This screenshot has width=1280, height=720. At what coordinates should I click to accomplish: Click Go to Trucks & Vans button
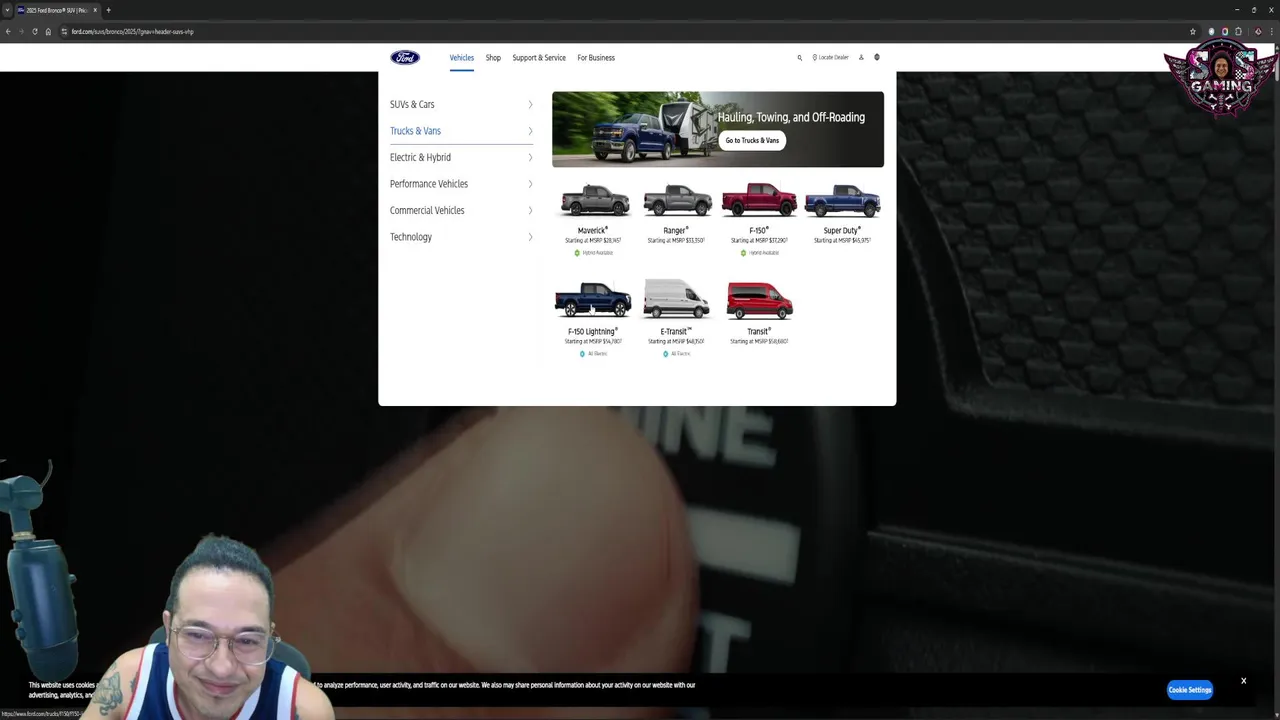752,140
